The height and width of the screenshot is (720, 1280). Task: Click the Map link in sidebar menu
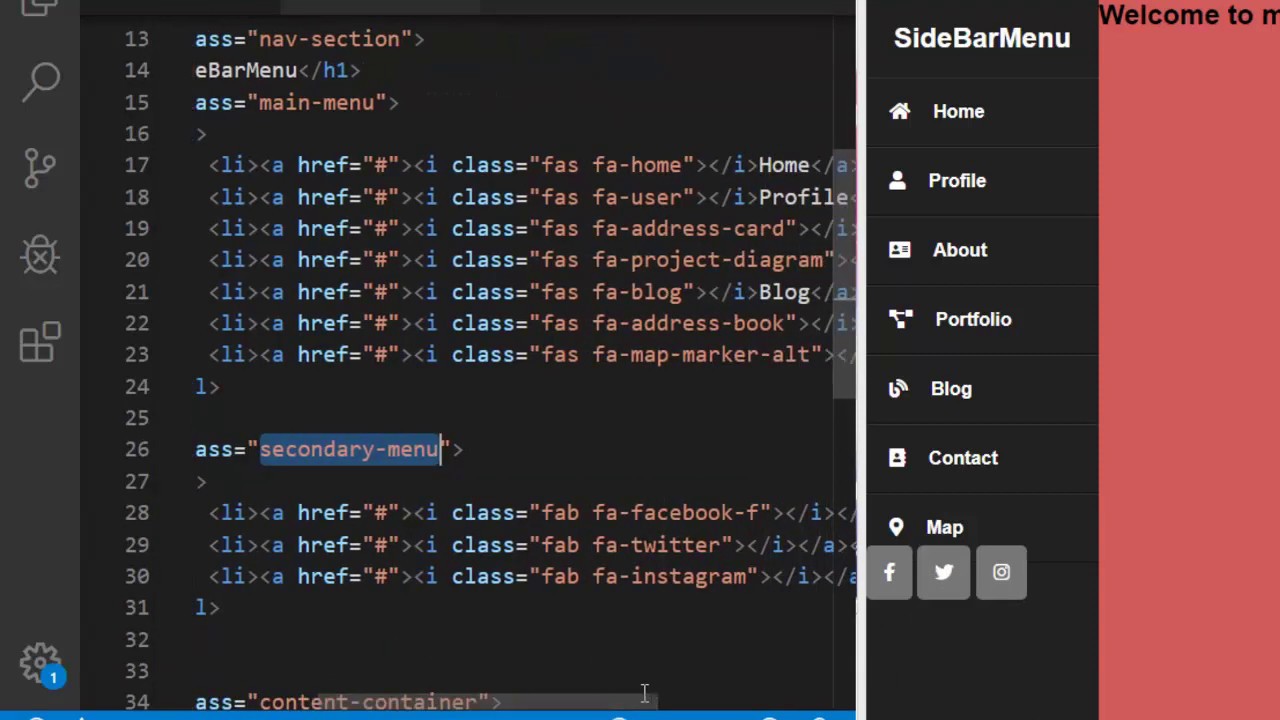(945, 528)
